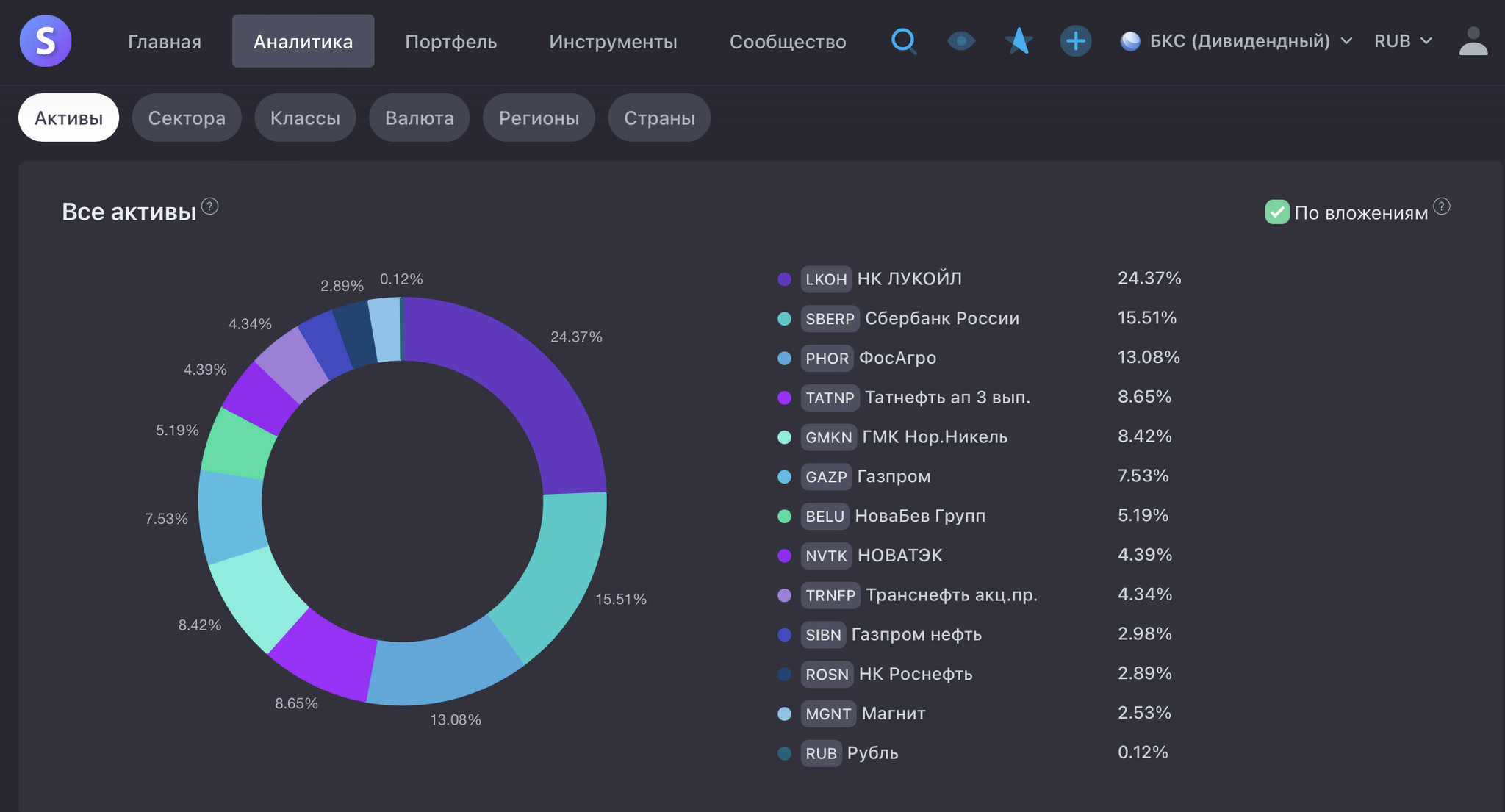Click Татнефть legend color dot
The height and width of the screenshot is (812, 1505).
[784, 398]
